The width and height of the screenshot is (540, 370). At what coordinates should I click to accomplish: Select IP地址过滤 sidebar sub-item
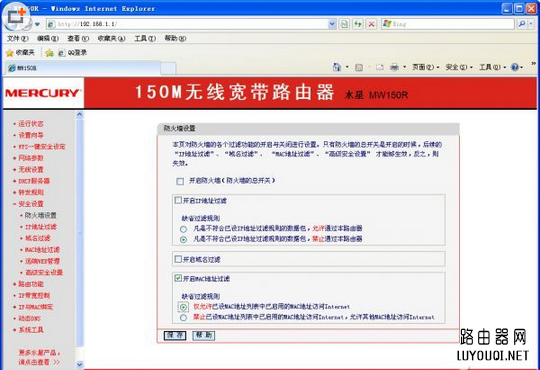(x=41, y=227)
